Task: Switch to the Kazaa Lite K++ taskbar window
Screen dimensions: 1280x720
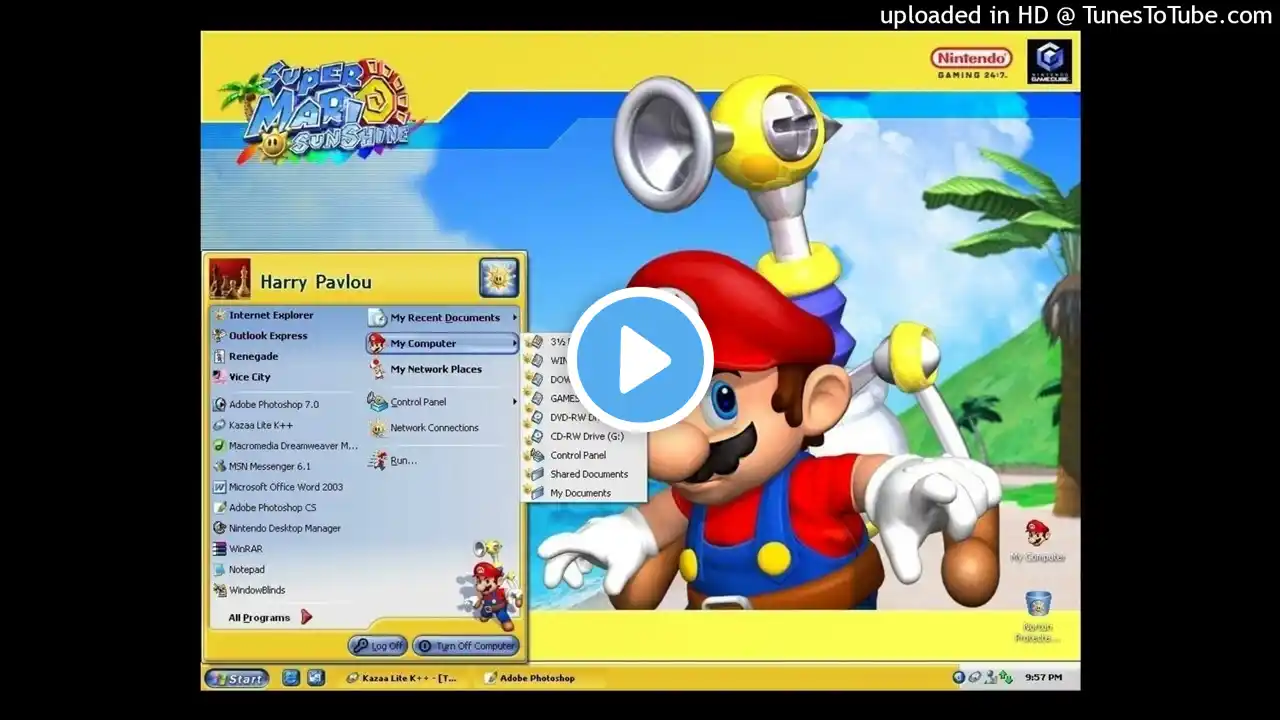Action: tap(401, 678)
